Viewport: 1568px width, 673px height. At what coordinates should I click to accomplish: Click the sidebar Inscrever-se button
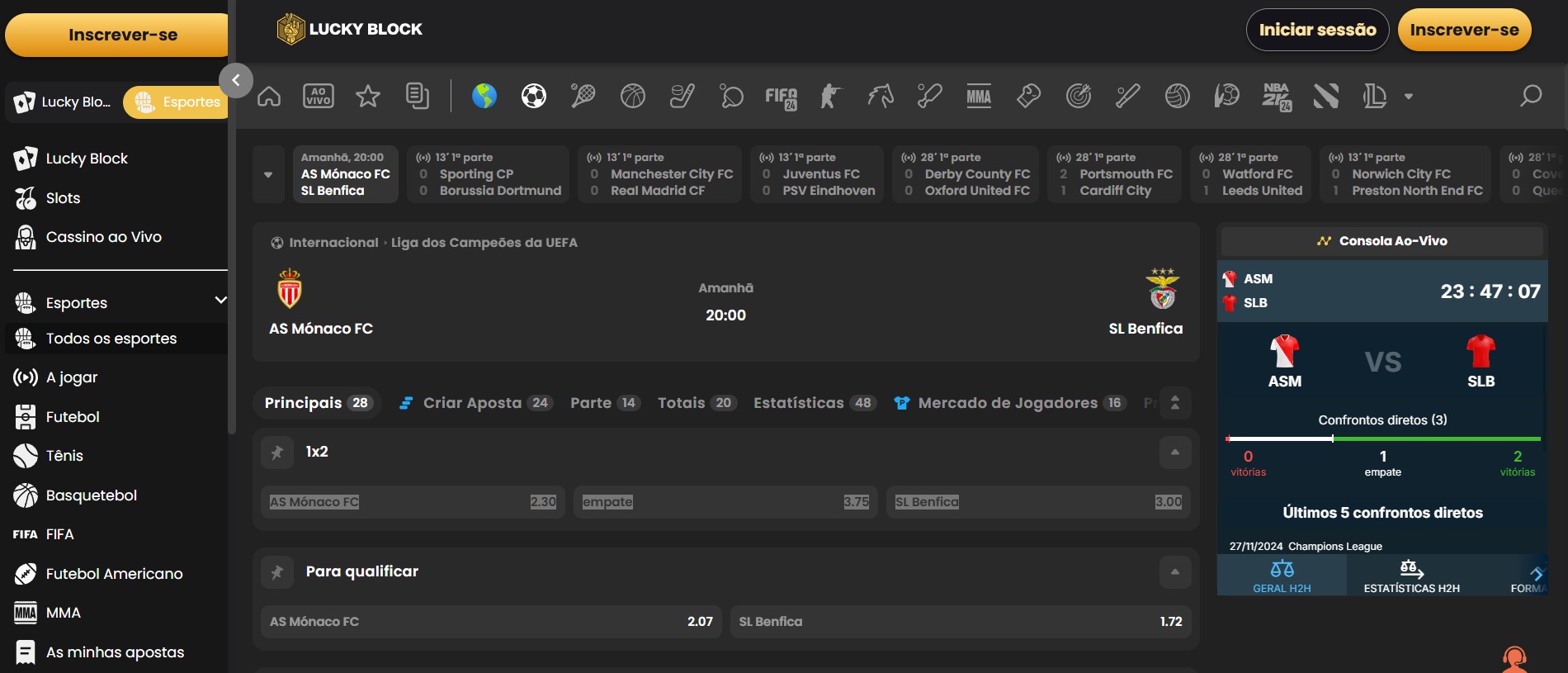pyautogui.click(x=117, y=35)
